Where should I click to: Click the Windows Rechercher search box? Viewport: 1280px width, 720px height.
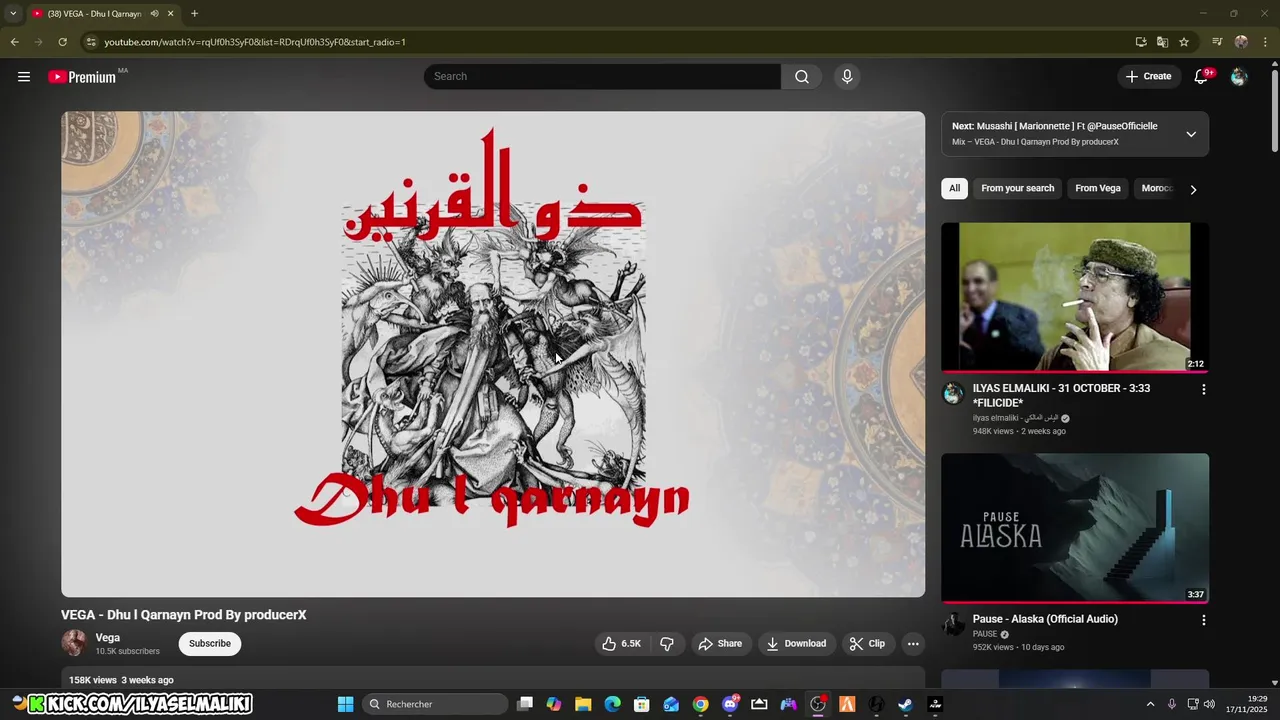pyautogui.click(x=435, y=704)
